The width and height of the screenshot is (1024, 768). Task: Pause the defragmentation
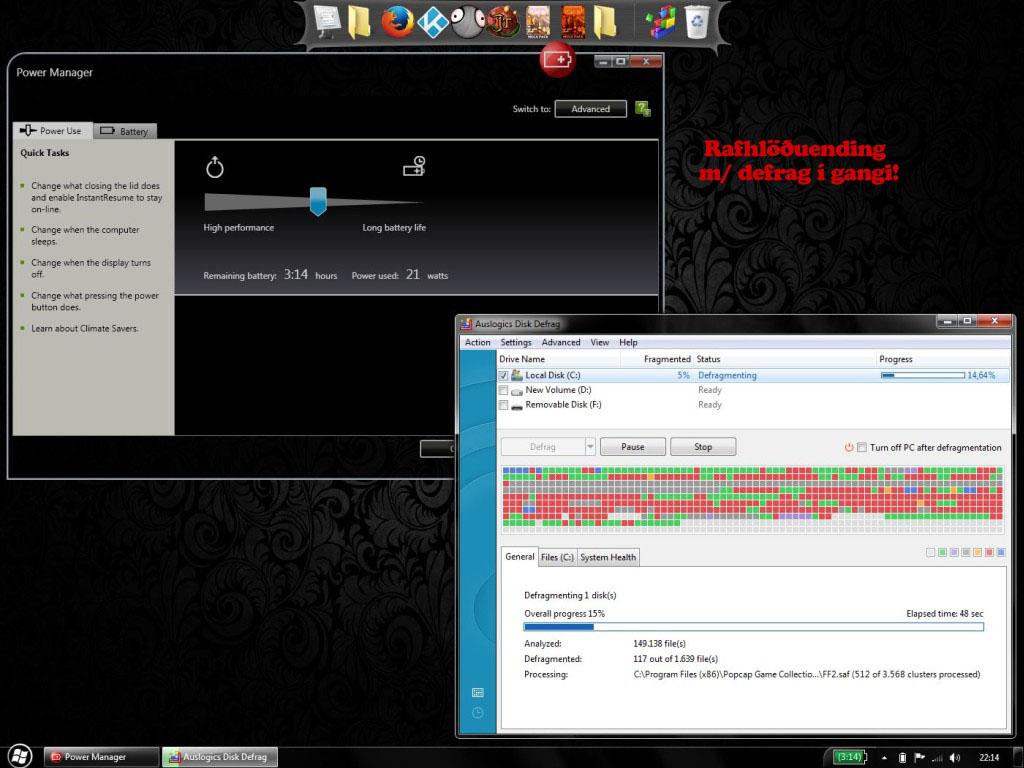632,447
